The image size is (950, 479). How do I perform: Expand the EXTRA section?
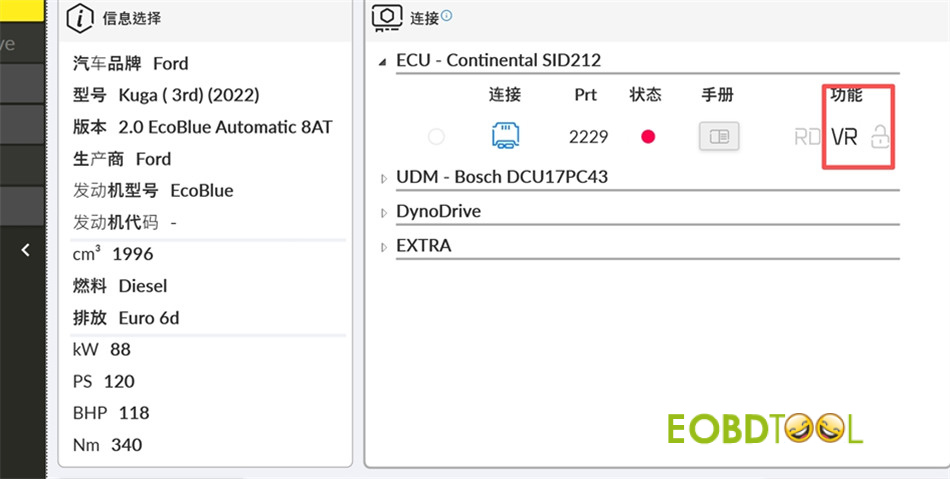383,246
